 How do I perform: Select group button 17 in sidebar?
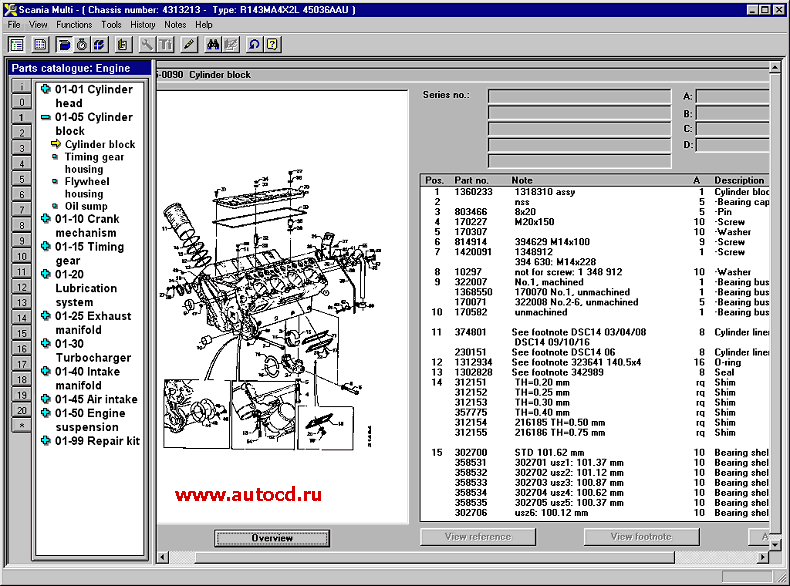click(21, 364)
